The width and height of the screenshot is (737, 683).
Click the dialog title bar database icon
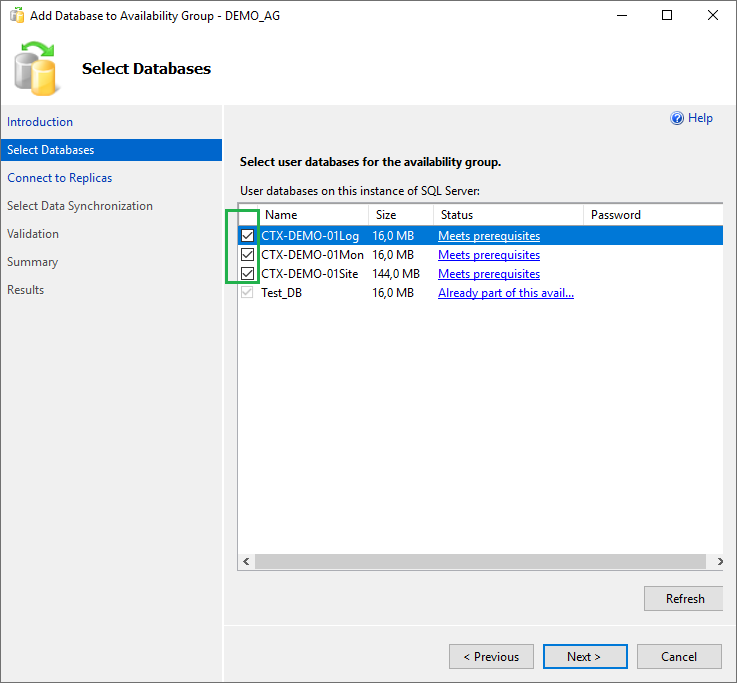coord(17,15)
